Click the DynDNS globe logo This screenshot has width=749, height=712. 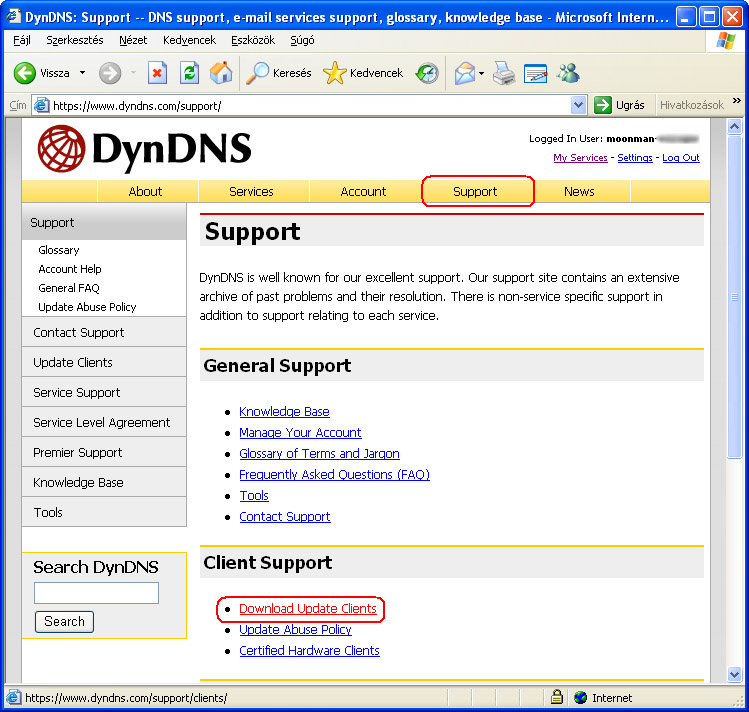(x=62, y=149)
